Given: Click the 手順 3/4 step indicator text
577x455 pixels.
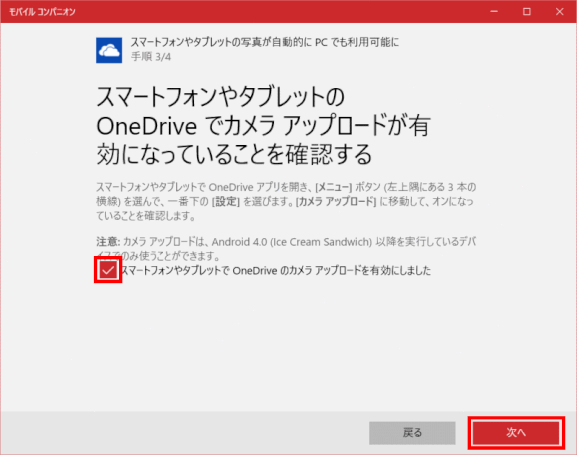Looking at the screenshot, I should pos(151,57).
